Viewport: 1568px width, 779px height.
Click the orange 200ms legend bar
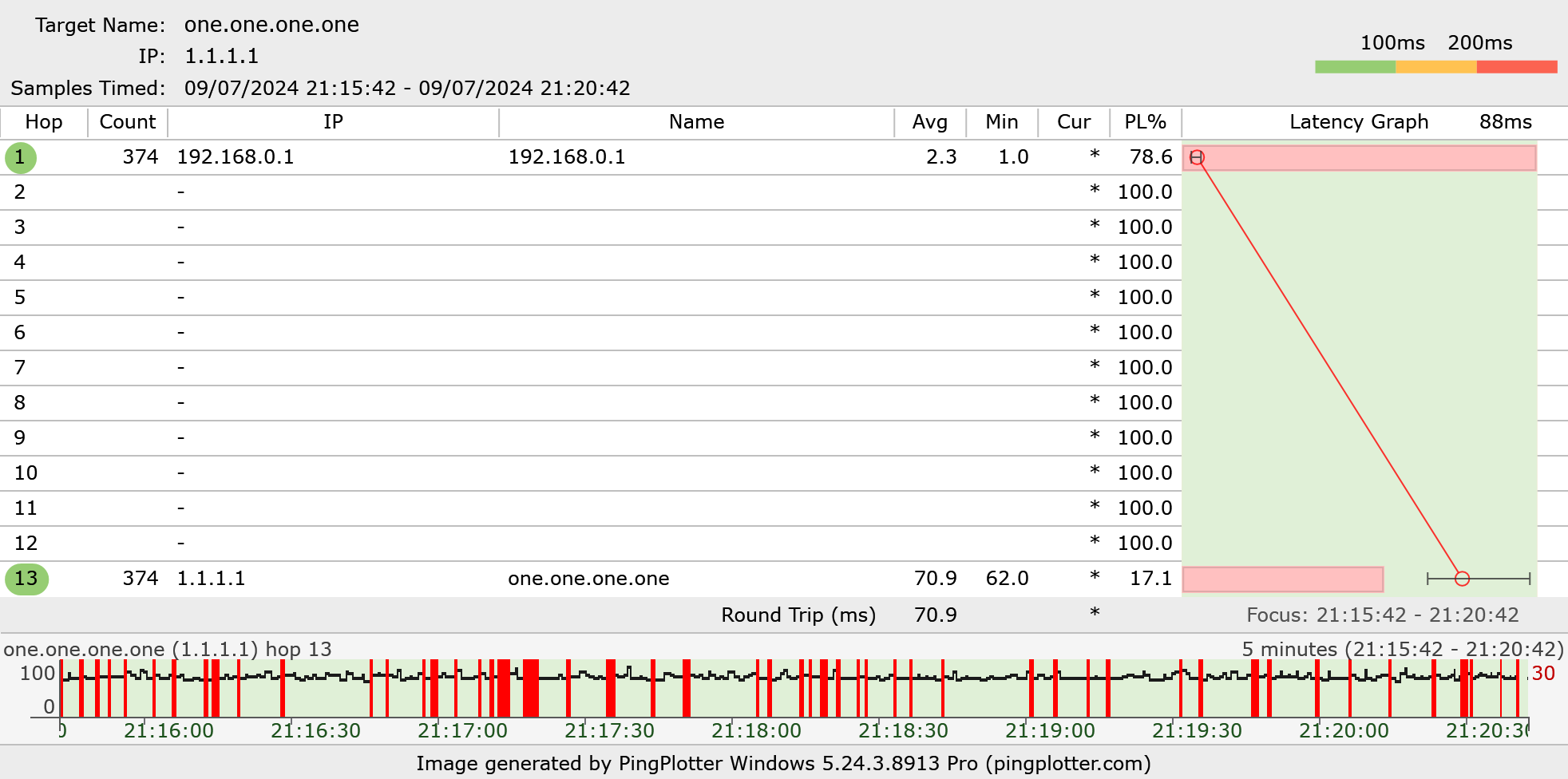click(1435, 67)
